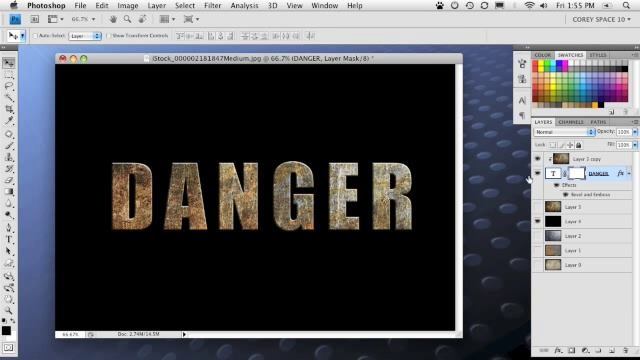Hide the Layer 3 copy layer
The width and height of the screenshot is (640, 360).
538,159
